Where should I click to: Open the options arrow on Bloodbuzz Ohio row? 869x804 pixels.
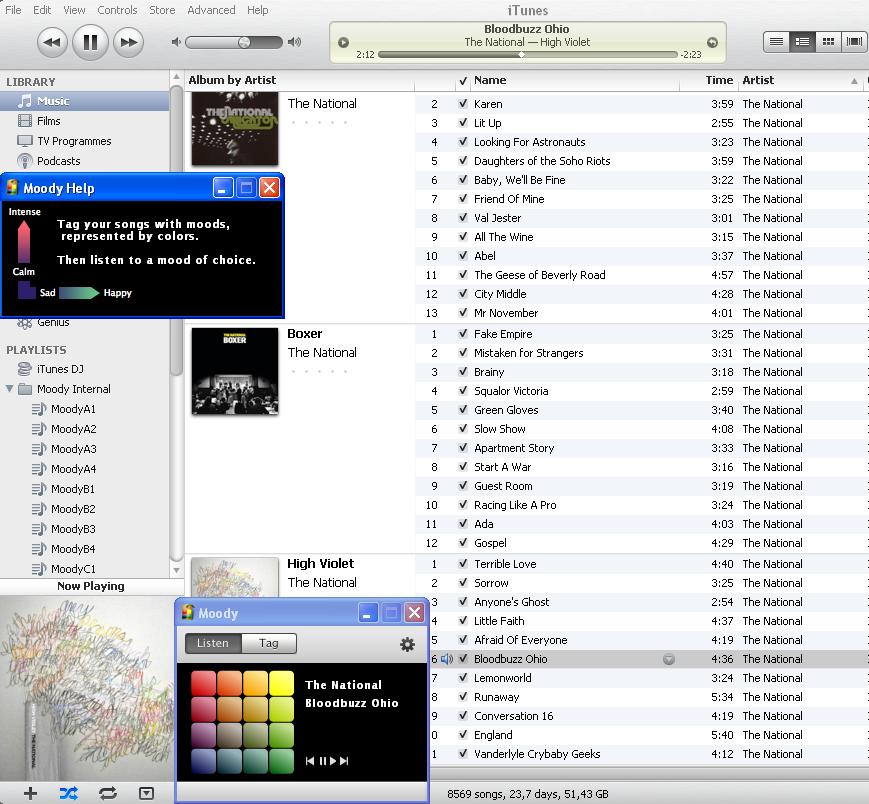point(669,659)
